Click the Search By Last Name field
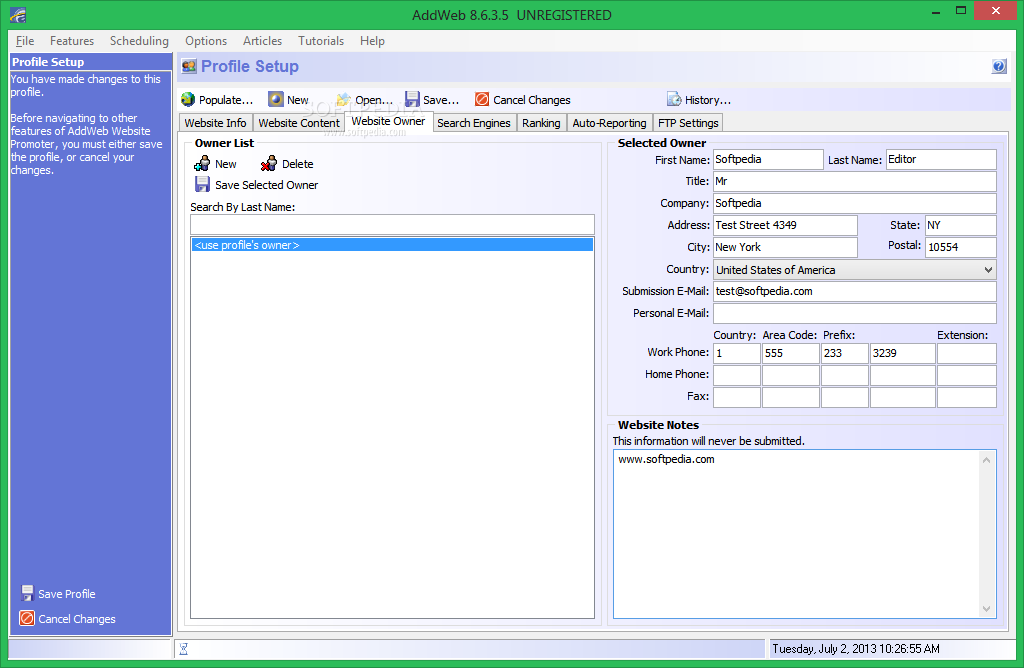 coord(392,225)
